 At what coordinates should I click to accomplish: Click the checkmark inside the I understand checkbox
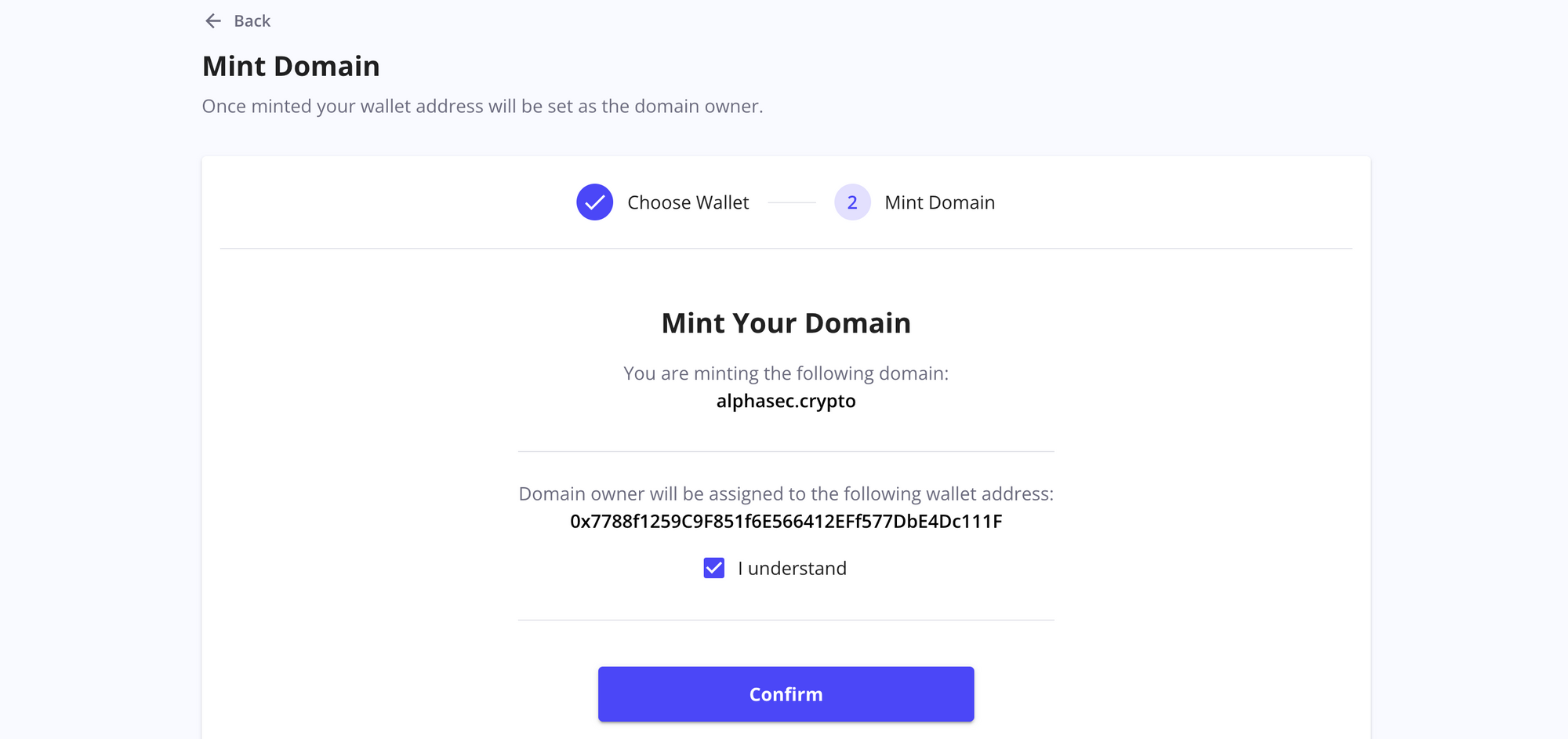pyautogui.click(x=713, y=568)
